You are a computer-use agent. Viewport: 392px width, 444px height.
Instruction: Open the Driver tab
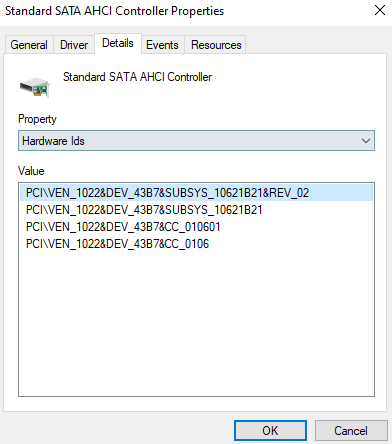click(74, 45)
